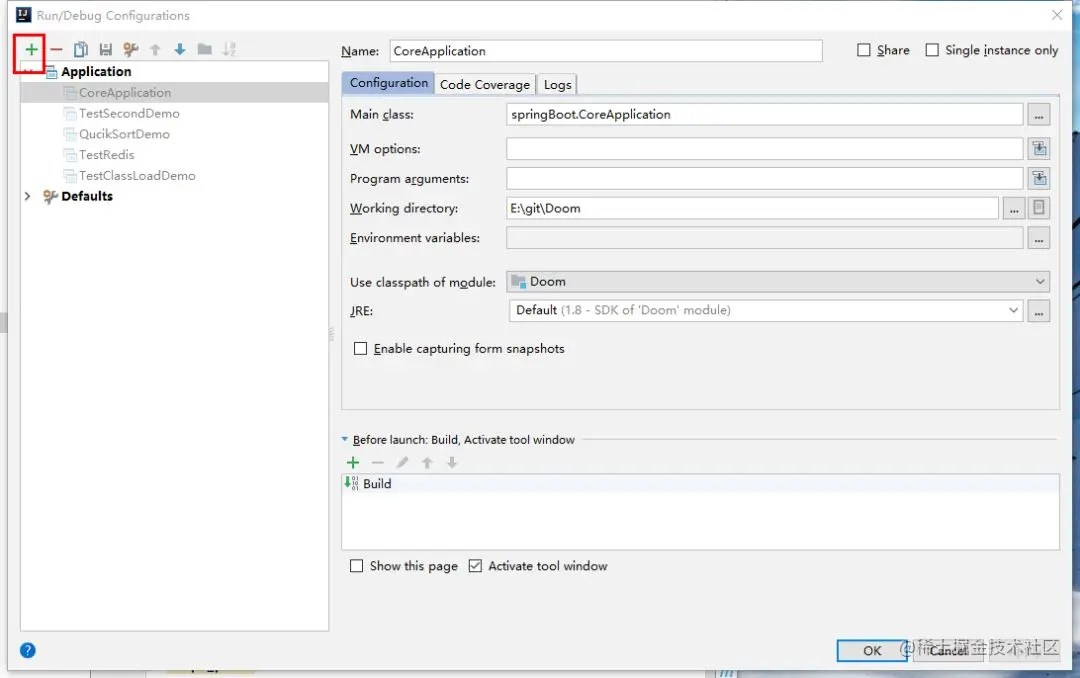The width and height of the screenshot is (1080, 678).
Task: Expand the Defaults tree node
Action: tap(28, 196)
